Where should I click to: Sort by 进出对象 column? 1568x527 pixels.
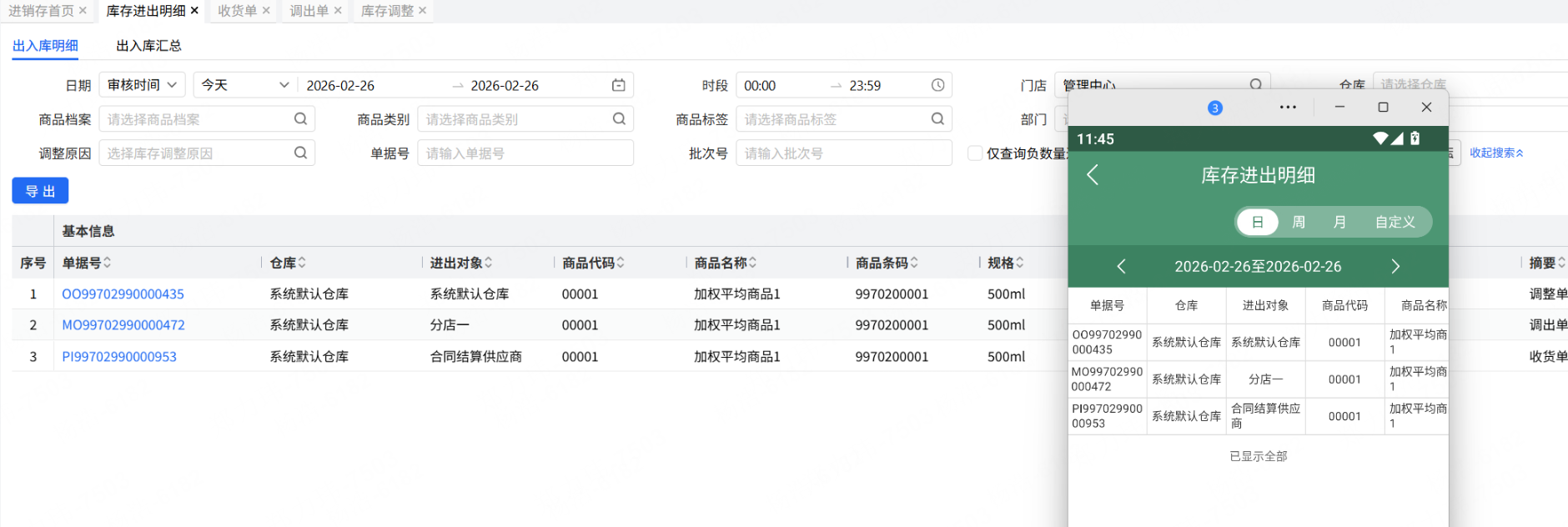point(489,263)
